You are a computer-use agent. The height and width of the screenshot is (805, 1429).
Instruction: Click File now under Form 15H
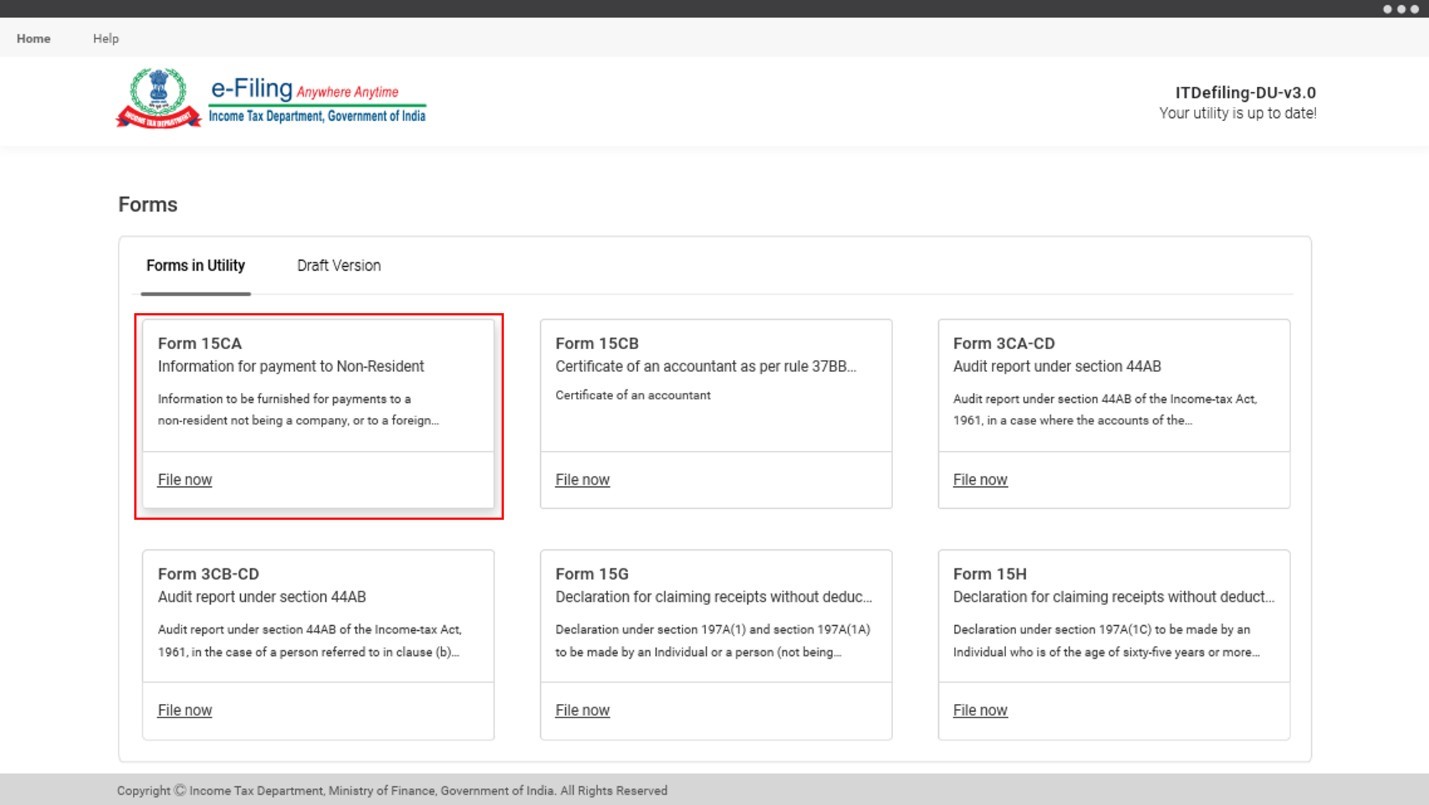click(980, 711)
